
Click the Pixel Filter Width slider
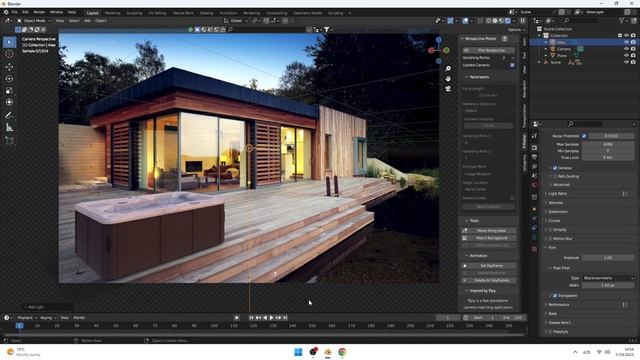coord(608,285)
